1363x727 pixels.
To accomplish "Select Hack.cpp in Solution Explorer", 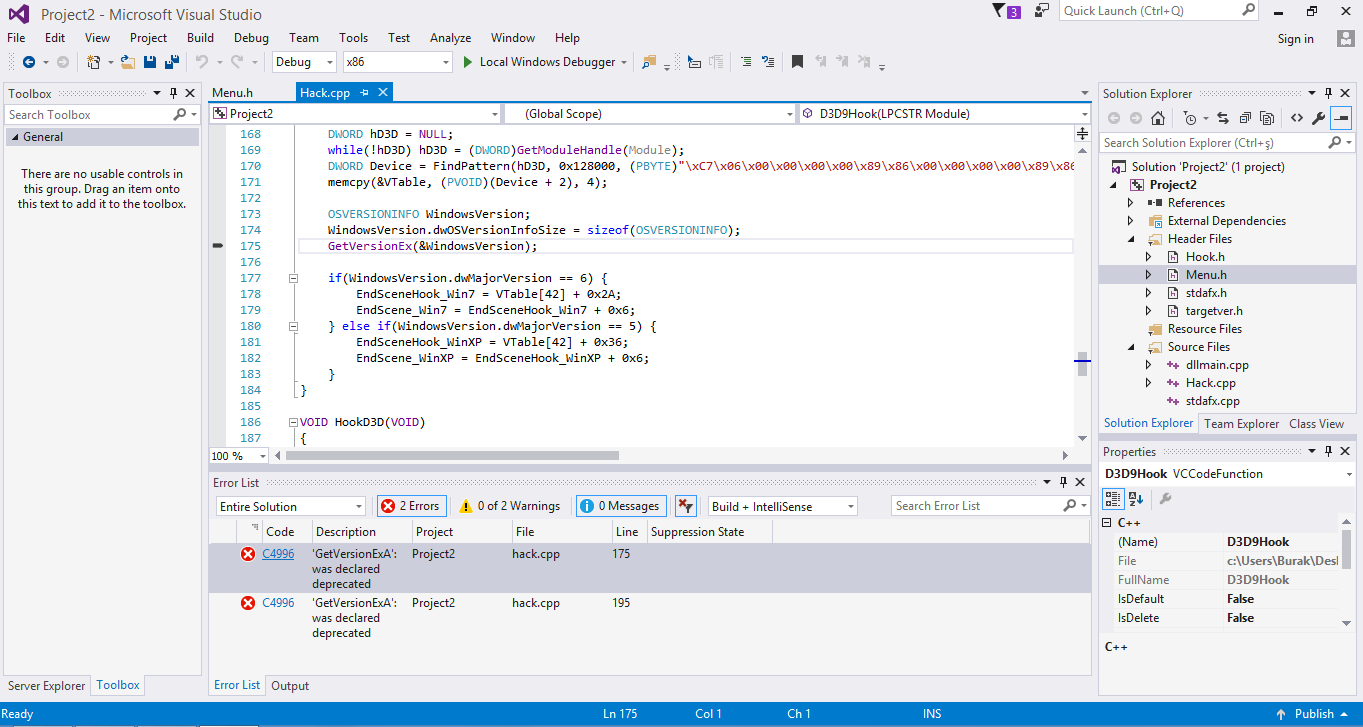I will (1210, 383).
